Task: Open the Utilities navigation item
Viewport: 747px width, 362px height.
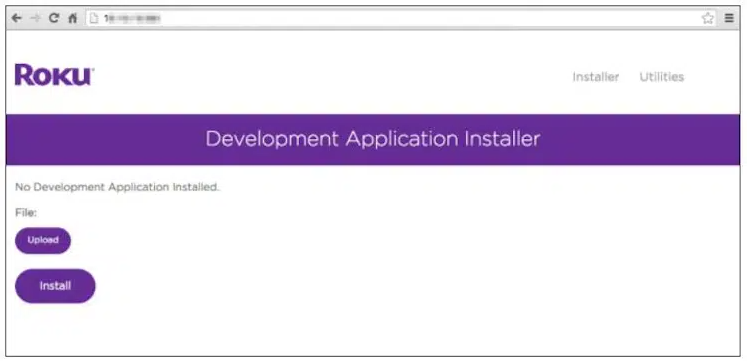Action: (x=662, y=77)
